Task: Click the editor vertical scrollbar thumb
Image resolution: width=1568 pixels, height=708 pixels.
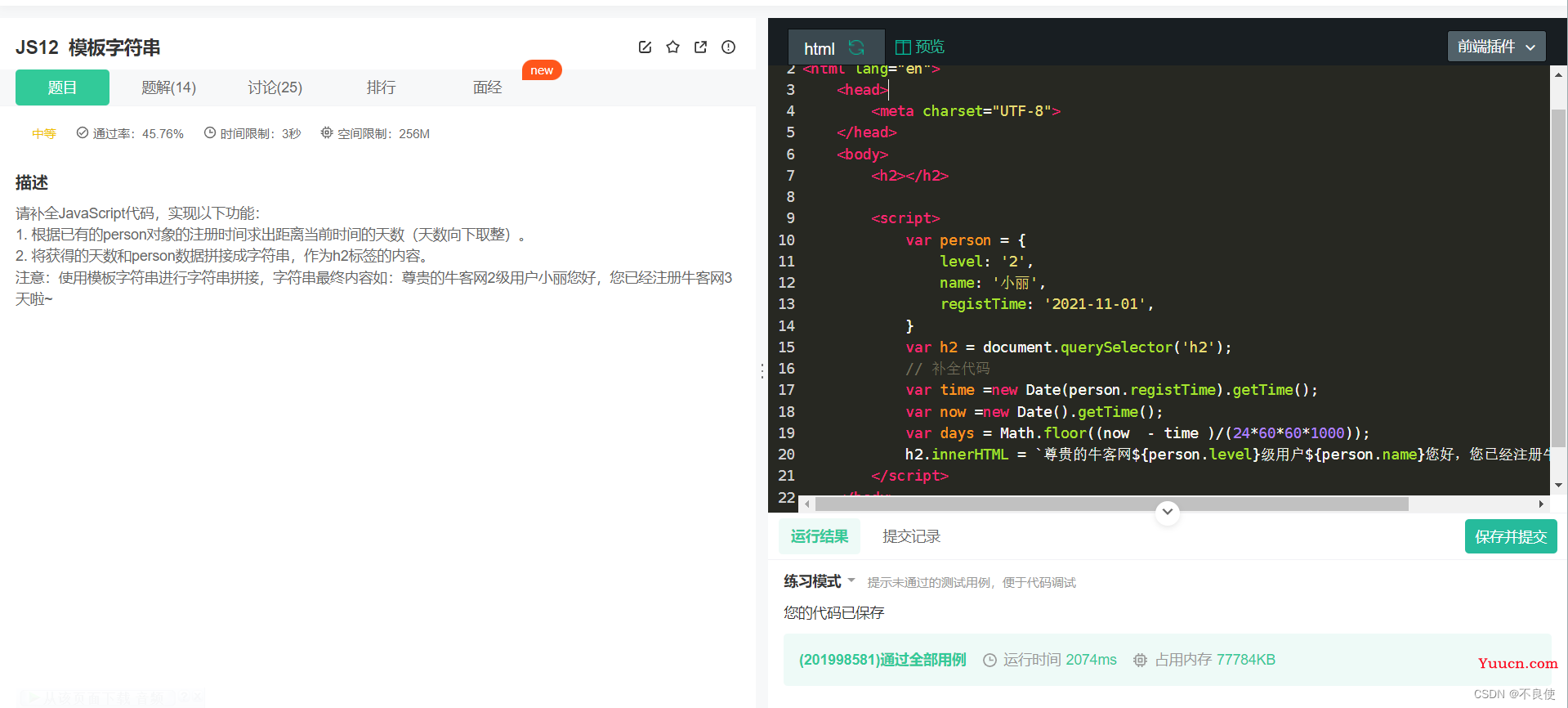Action: pyautogui.click(x=1558, y=278)
